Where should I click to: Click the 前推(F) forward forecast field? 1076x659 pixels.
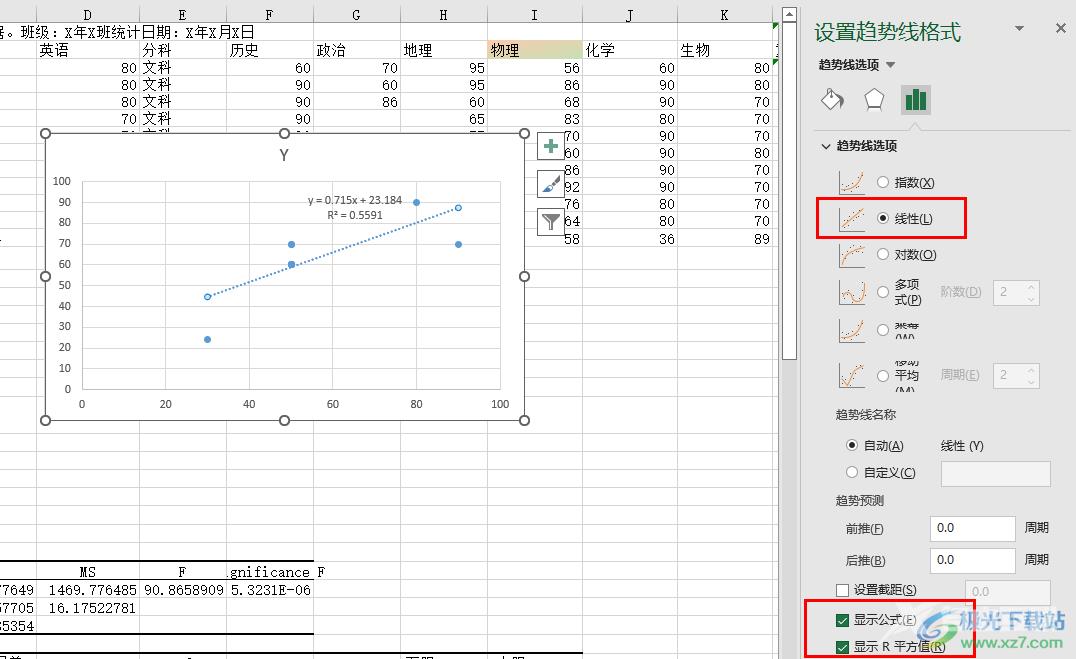coord(972,529)
